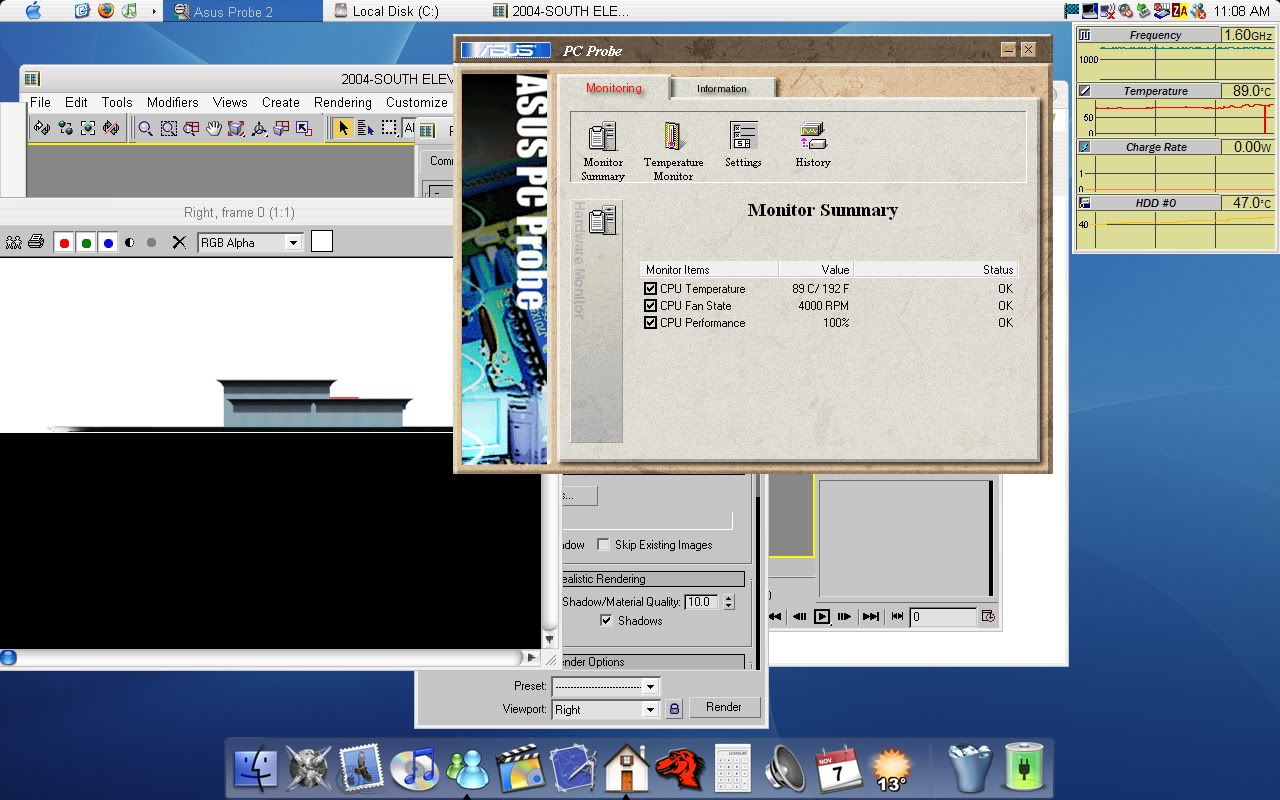The width and height of the screenshot is (1280, 800).
Task: Sort by the Status column header
Action: (x=935, y=269)
